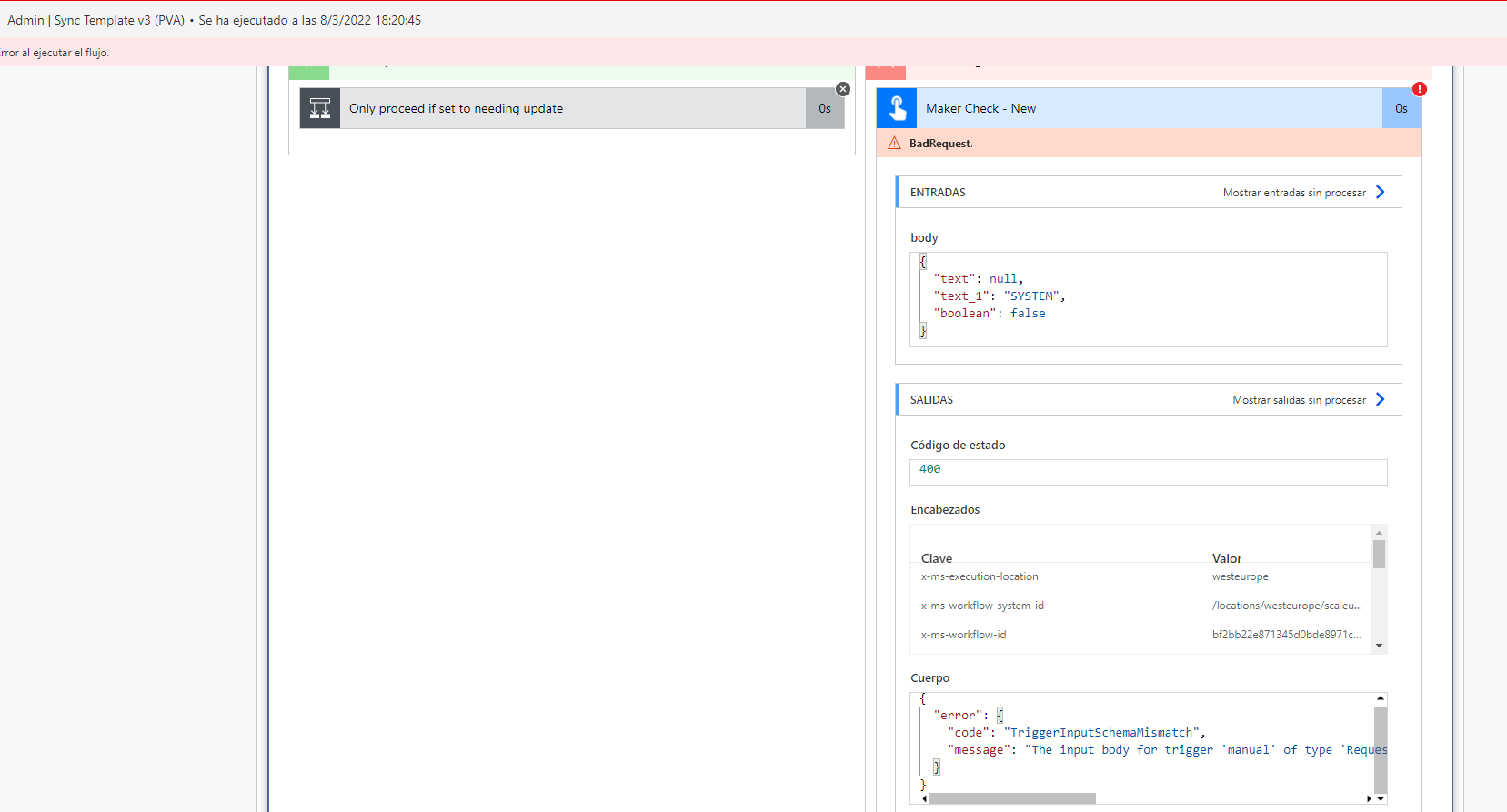Click the 'westeurope' header value
The width and height of the screenshot is (1507, 812).
[1240, 576]
